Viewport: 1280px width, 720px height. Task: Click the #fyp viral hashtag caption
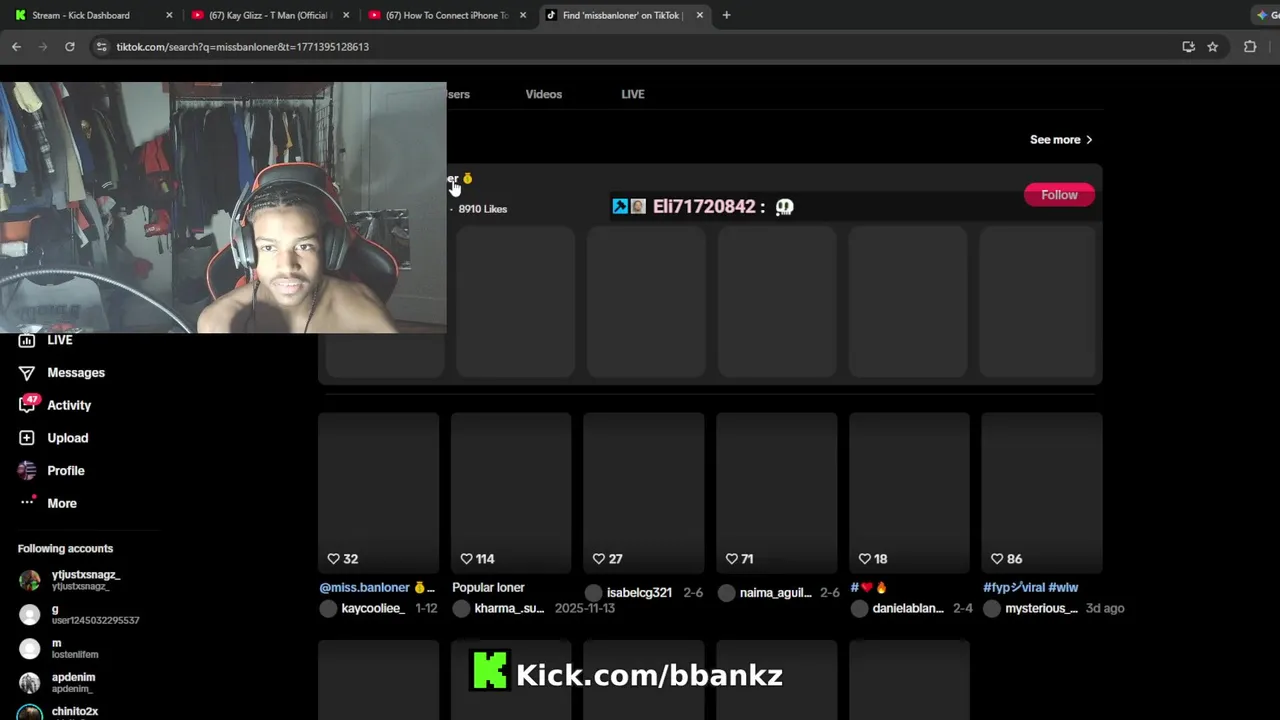(x=1030, y=588)
